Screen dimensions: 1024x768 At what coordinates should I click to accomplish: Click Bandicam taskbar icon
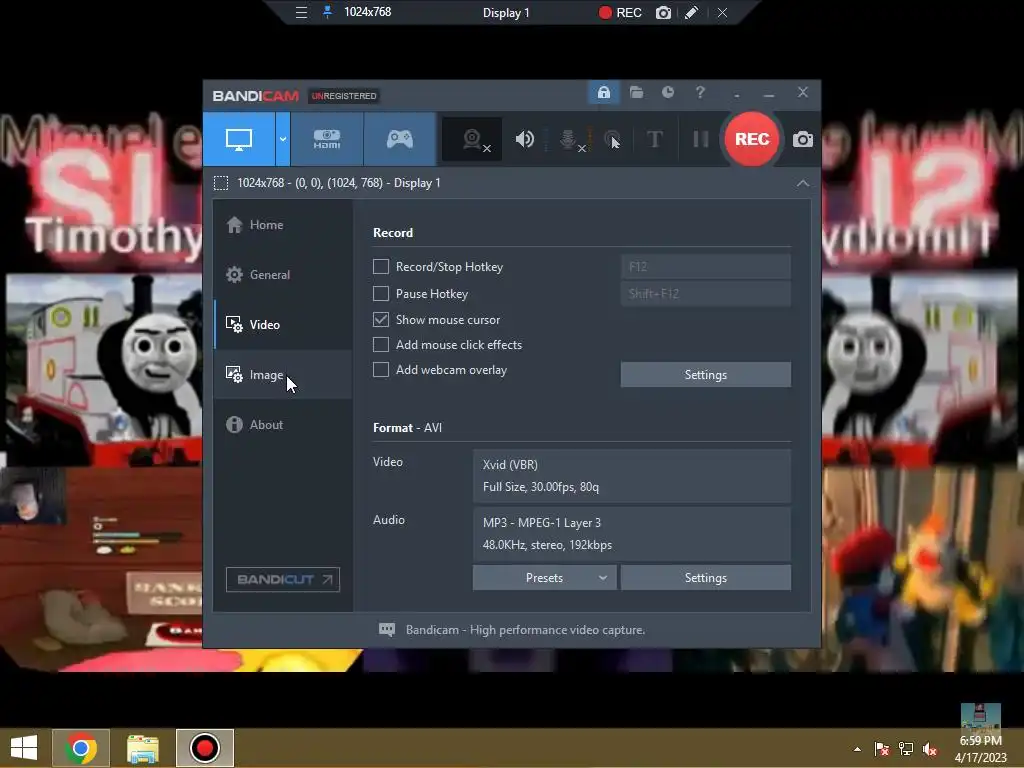click(x=204, y=748)
